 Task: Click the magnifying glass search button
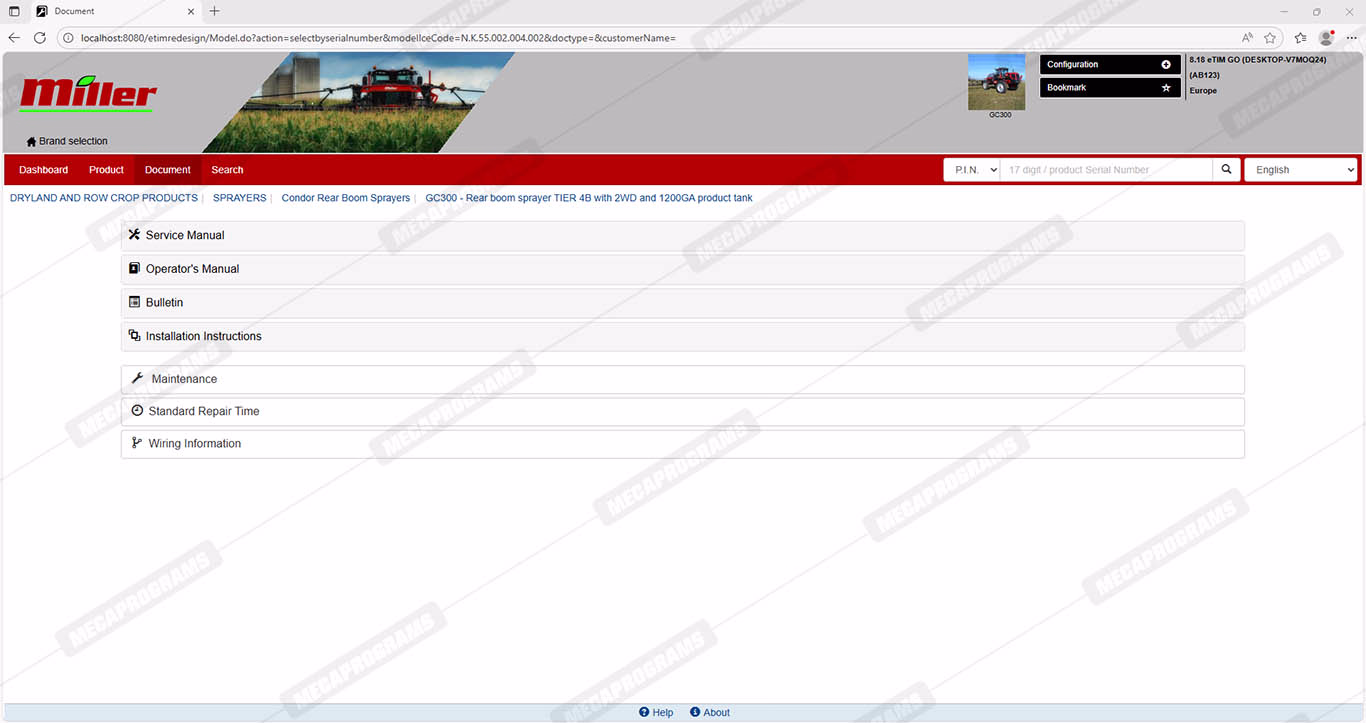1227,170
